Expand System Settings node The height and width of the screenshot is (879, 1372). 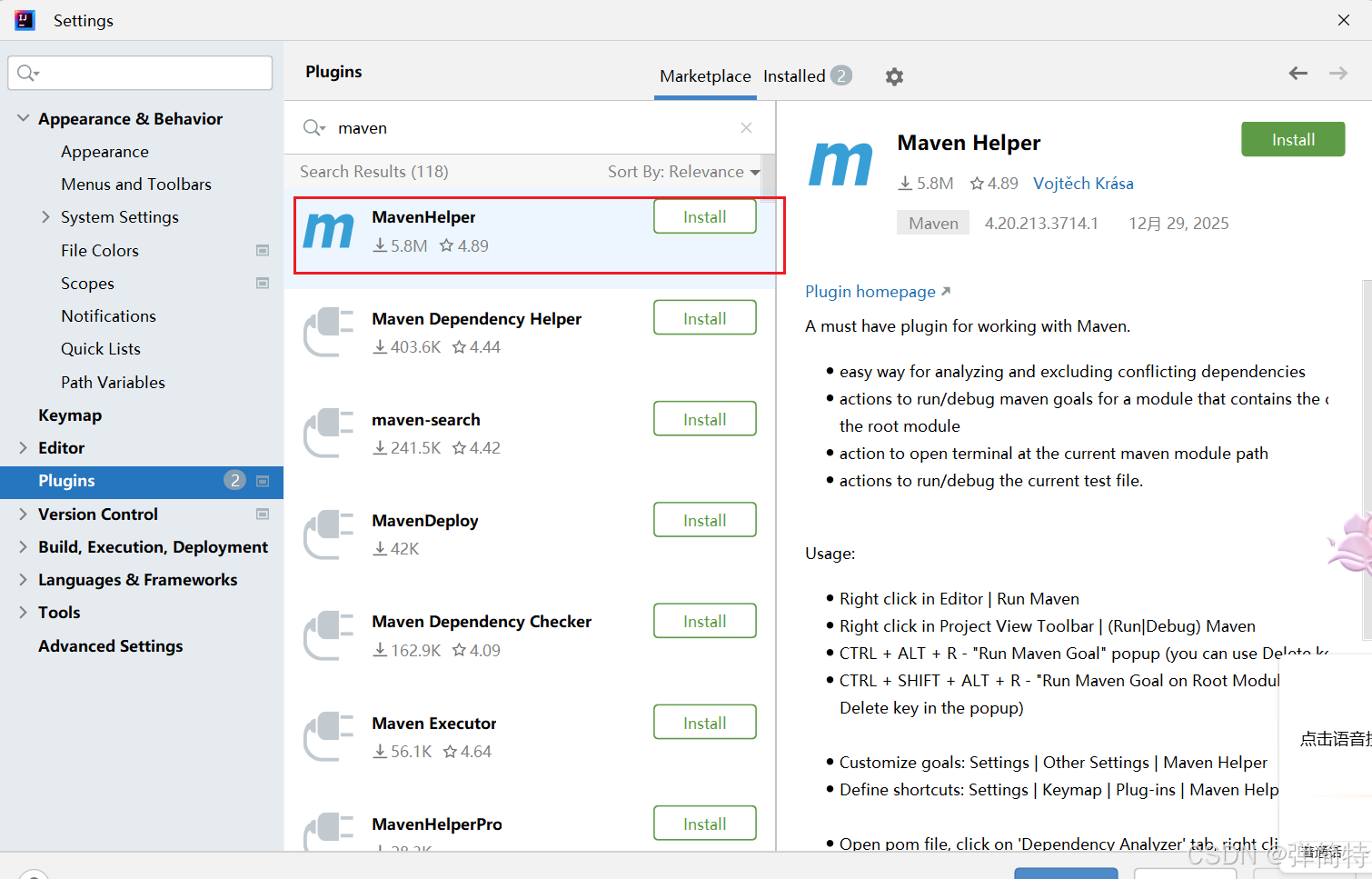pos(45,216)
